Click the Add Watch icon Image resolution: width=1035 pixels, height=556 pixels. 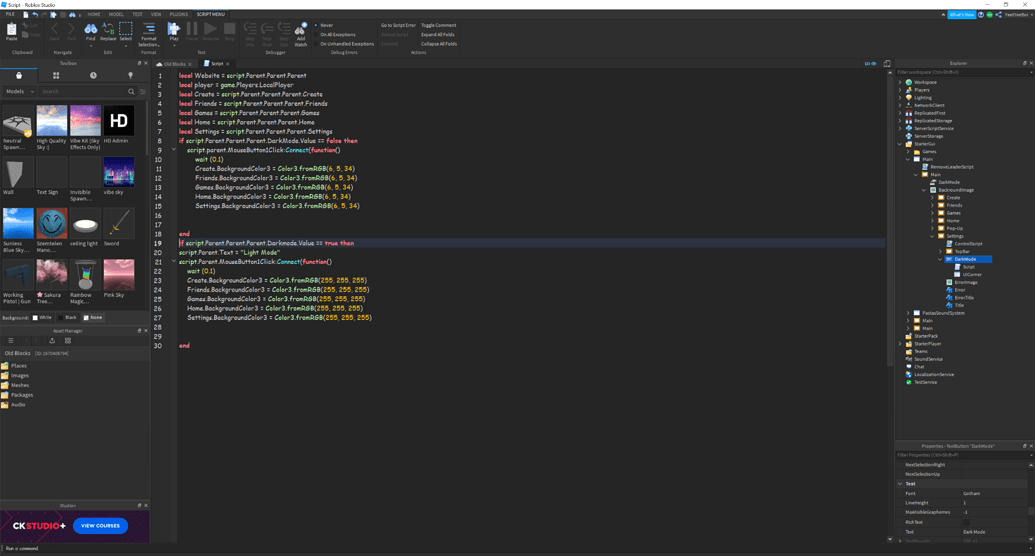tap(300, 29)
